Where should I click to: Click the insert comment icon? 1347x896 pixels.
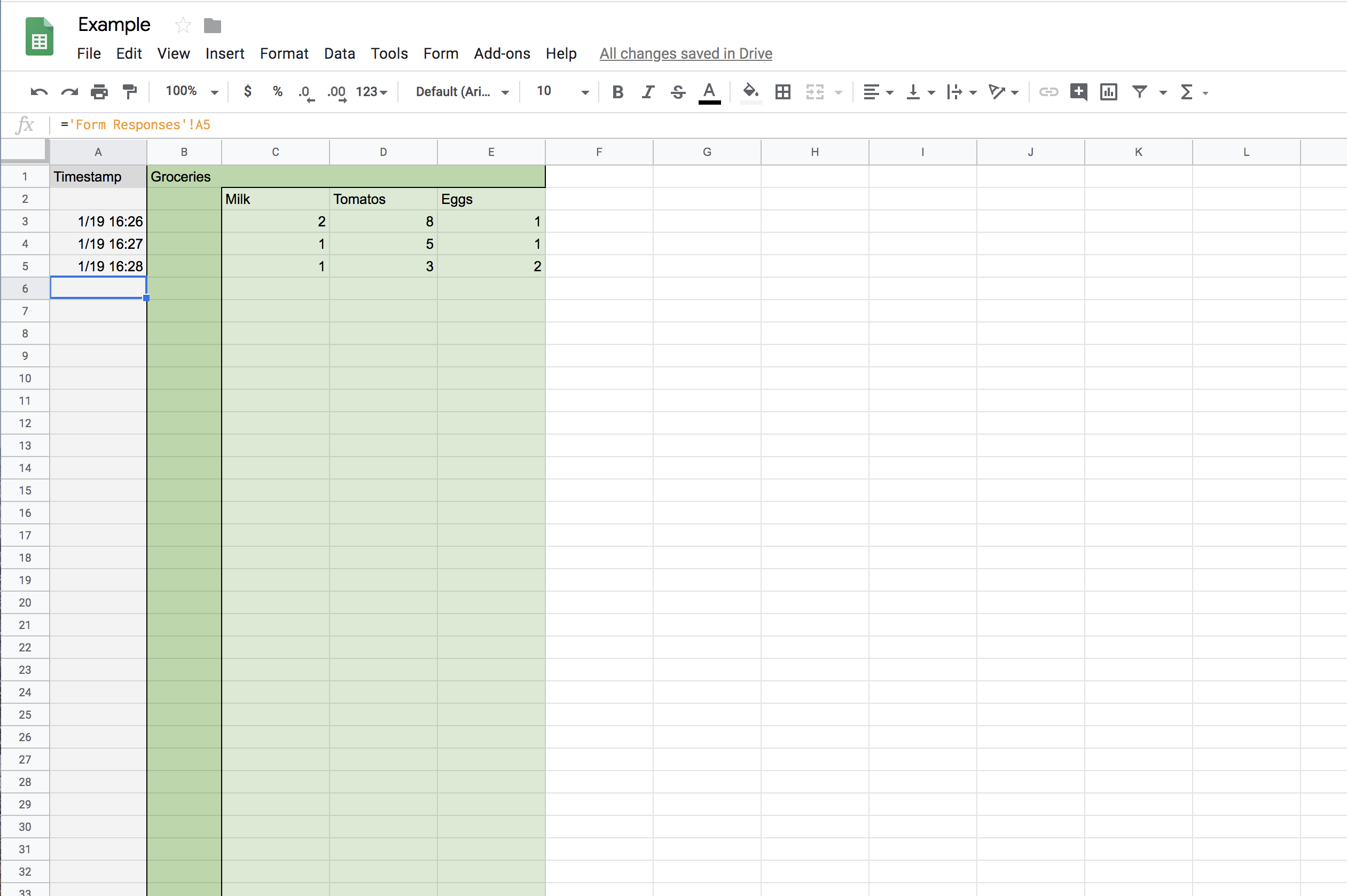[x=1078, y=92]
